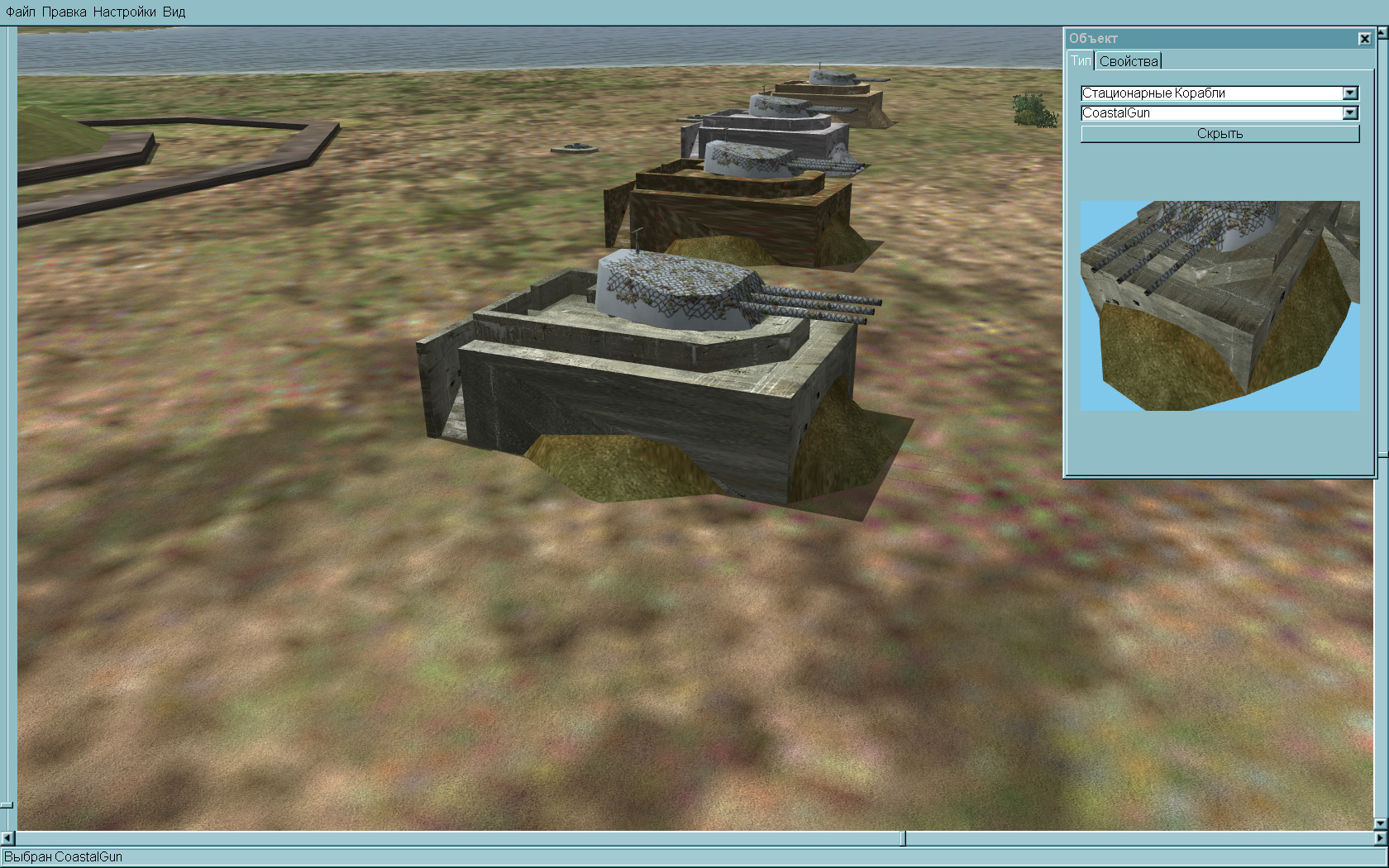Click the CoastalGun preview thumbnail

pos(1220,306)
